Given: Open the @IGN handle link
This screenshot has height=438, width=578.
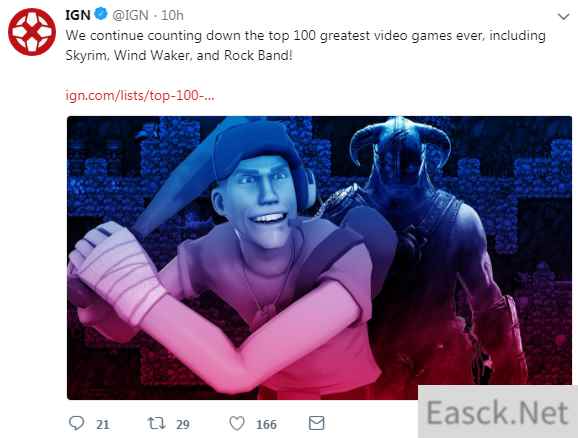Looking at the screenshot, I should (x=130, y=15).
